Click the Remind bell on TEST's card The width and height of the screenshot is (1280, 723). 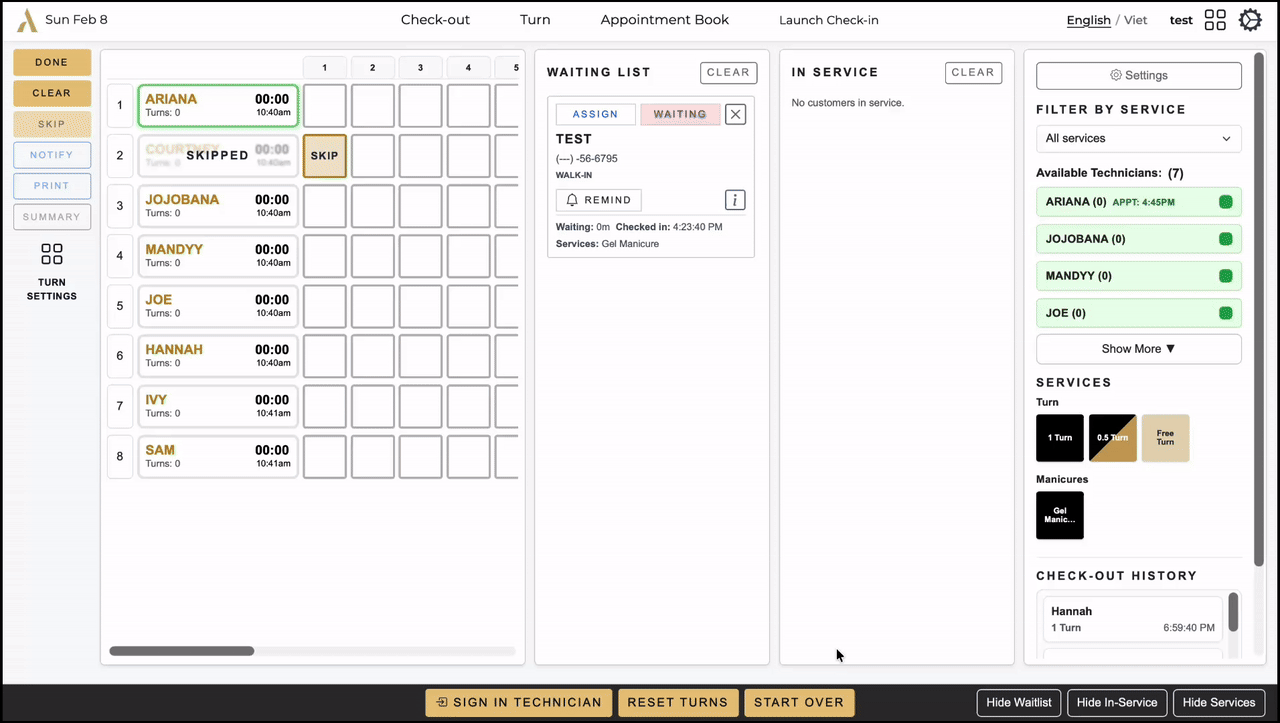tap(598, 200)
